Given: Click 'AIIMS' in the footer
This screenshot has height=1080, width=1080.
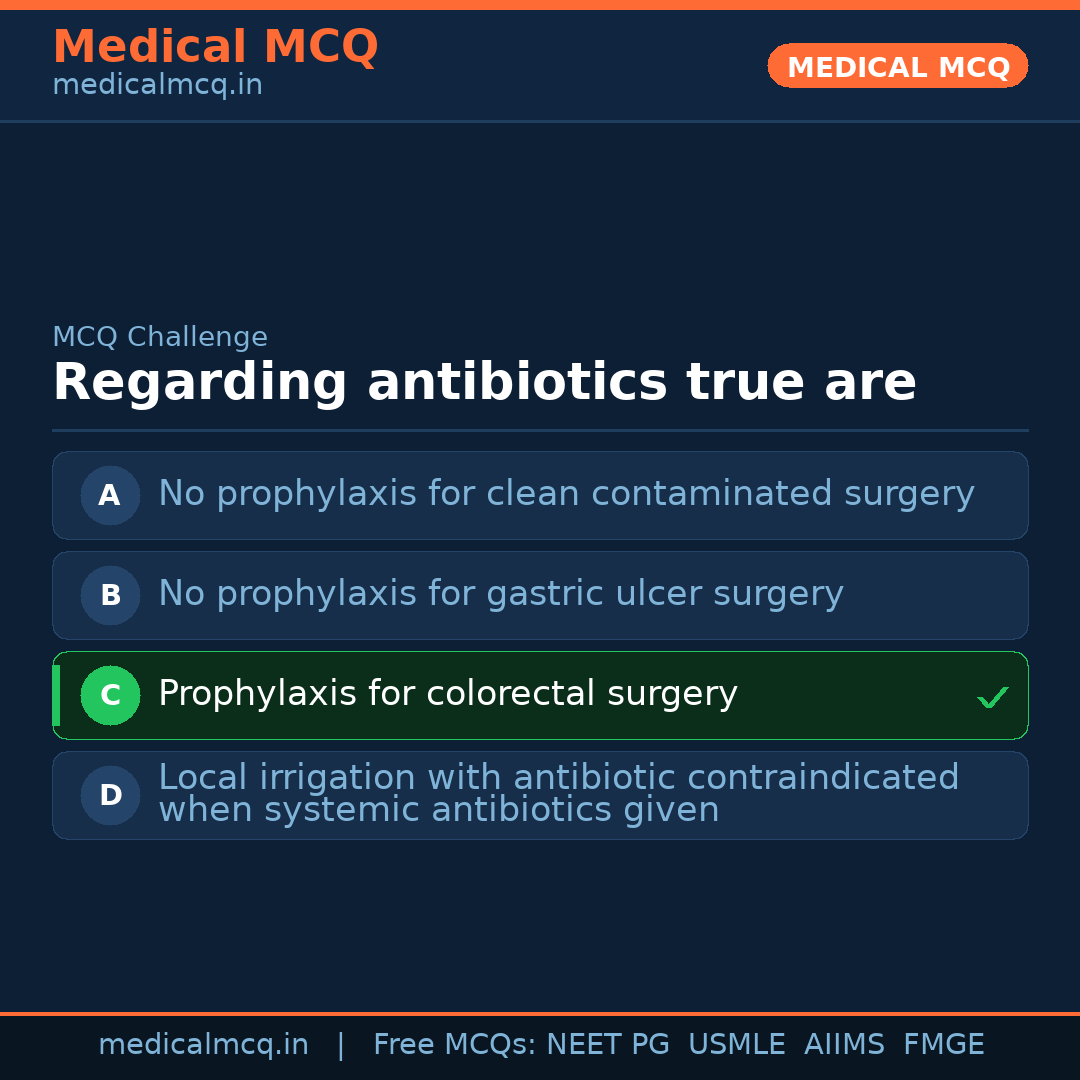Looking at the screenshot, I should pyautogui.click(x=843, y=1045).
